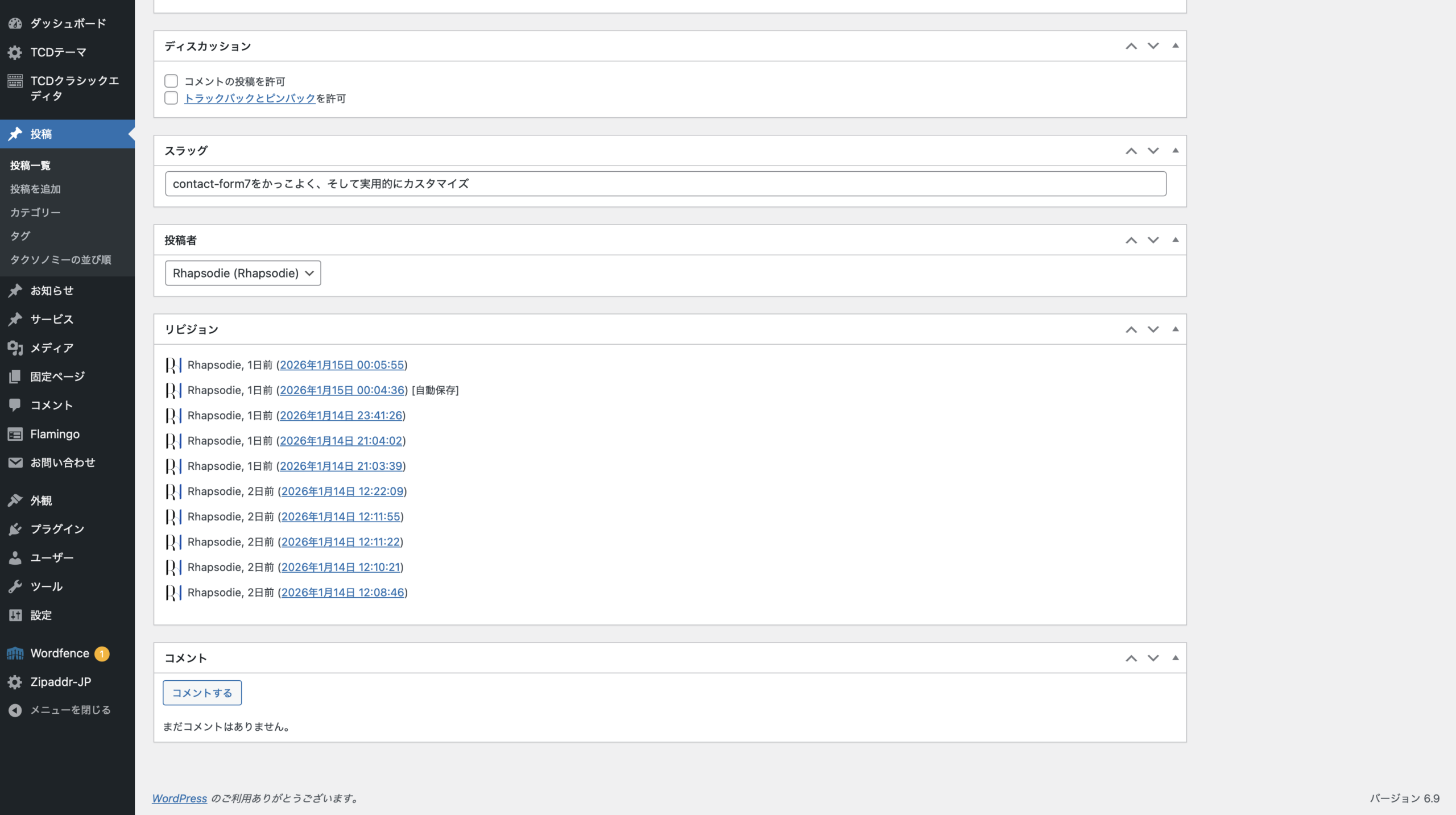Screen dimensions: 1456x815
Task: Click the collapse menu arrow icon
Action: (15, 710)
